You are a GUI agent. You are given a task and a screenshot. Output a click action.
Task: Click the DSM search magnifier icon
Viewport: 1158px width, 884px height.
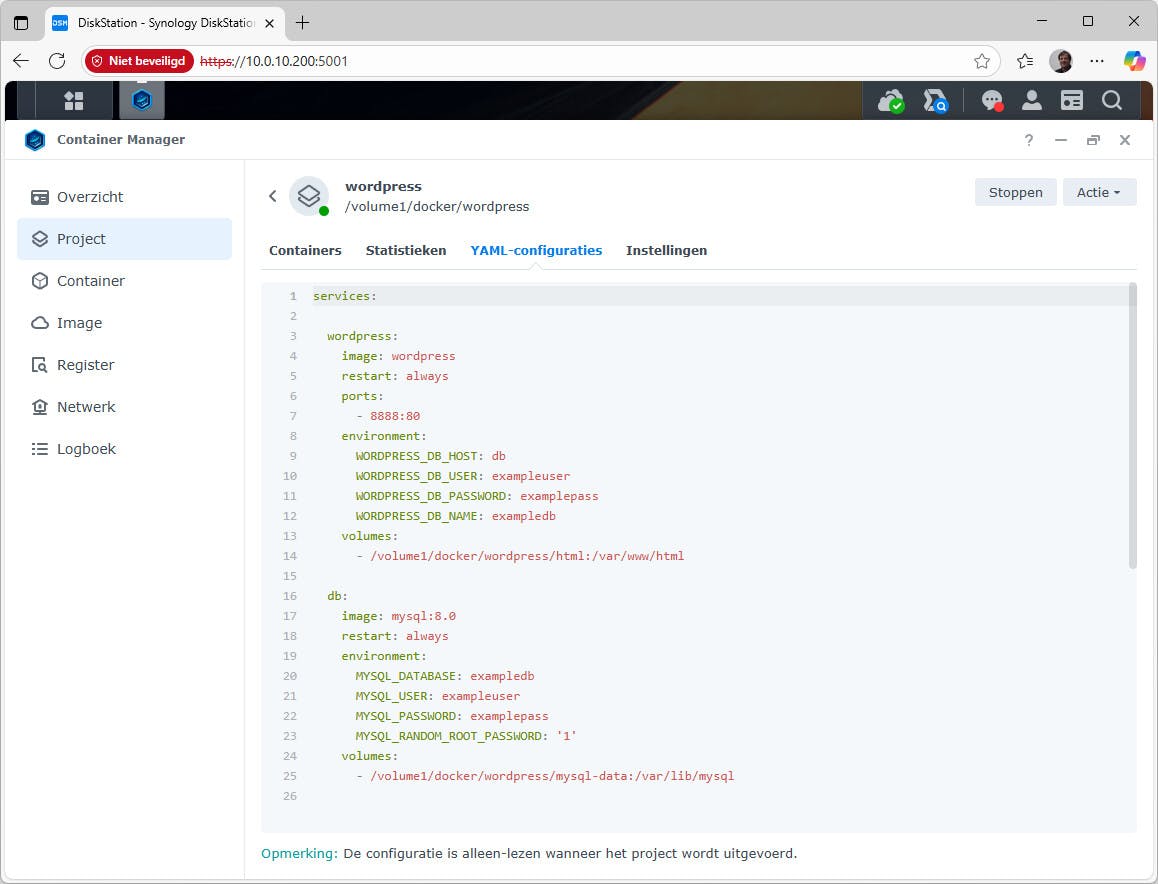tap(1111, 100)
